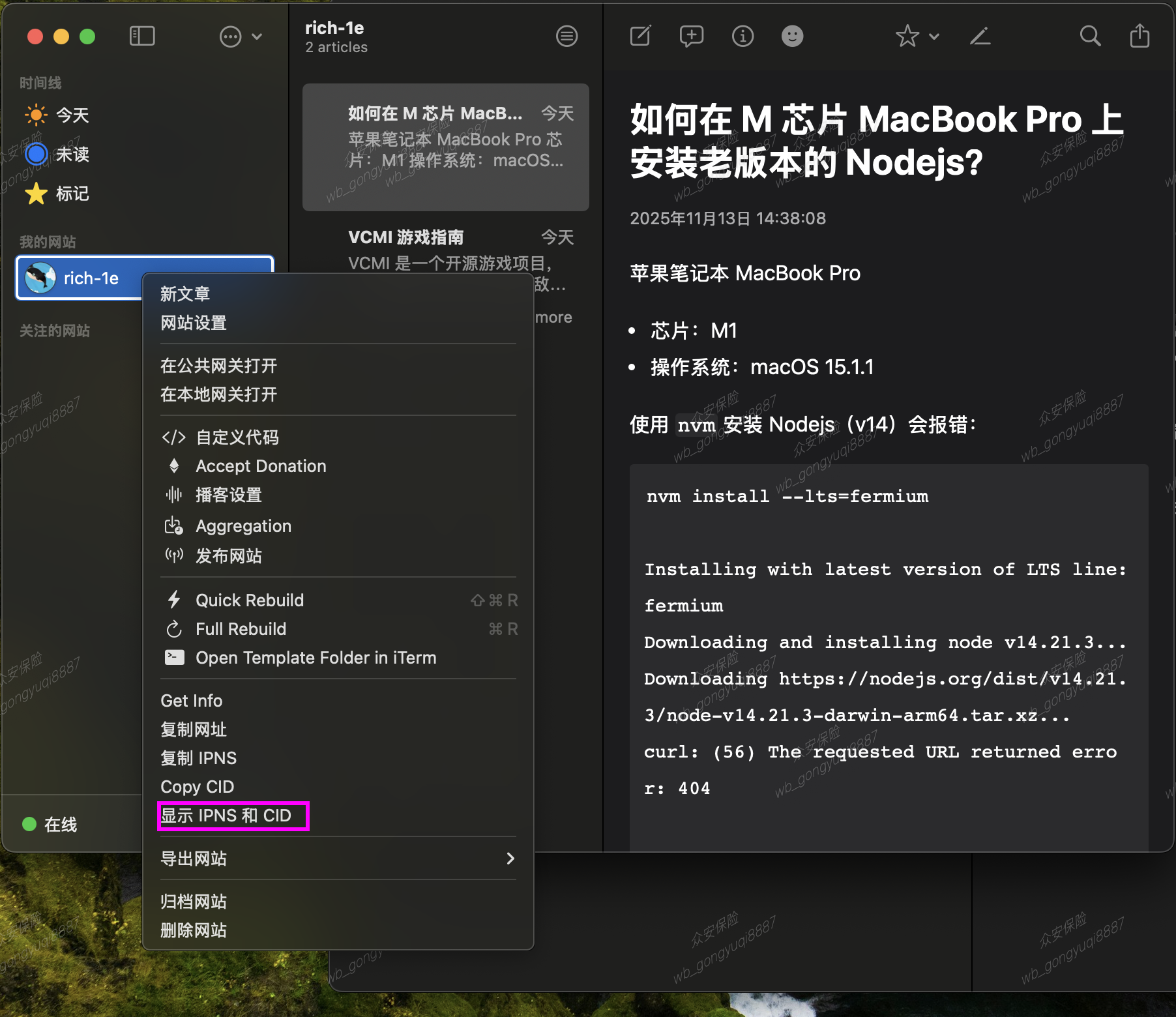
Task: Click the smiley face icon
Action: click(792, 36)
